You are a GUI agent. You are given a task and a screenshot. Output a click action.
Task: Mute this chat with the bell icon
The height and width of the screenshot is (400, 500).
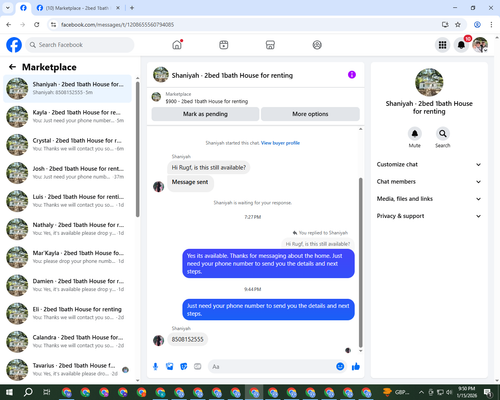coord(414,134)
